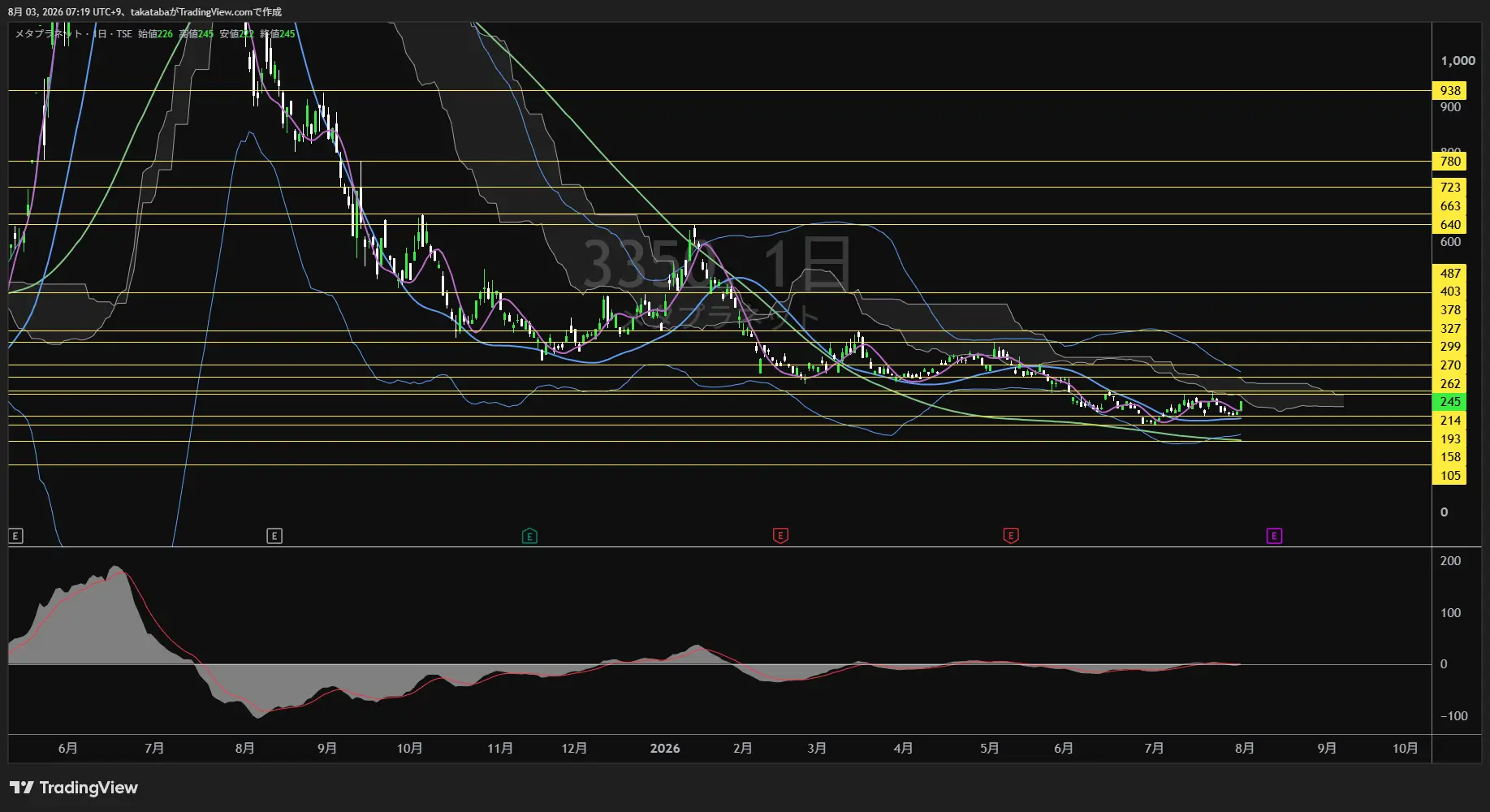Select the yellow 158 price level label
Screen dimensions: 1490x812
[x=1449, y=457]
